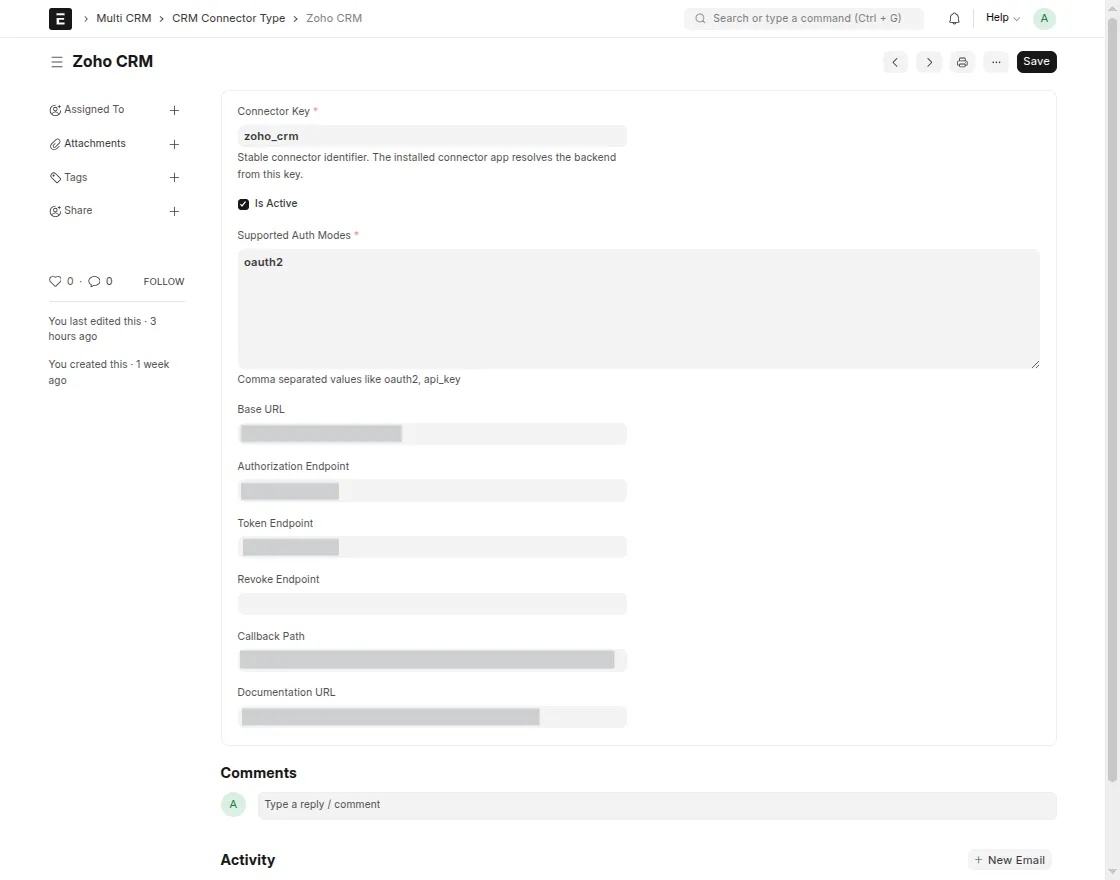Viewport: 1120px width, 880px height.
Task: Click the Activity heading
Action: click(x=248, y=860)
